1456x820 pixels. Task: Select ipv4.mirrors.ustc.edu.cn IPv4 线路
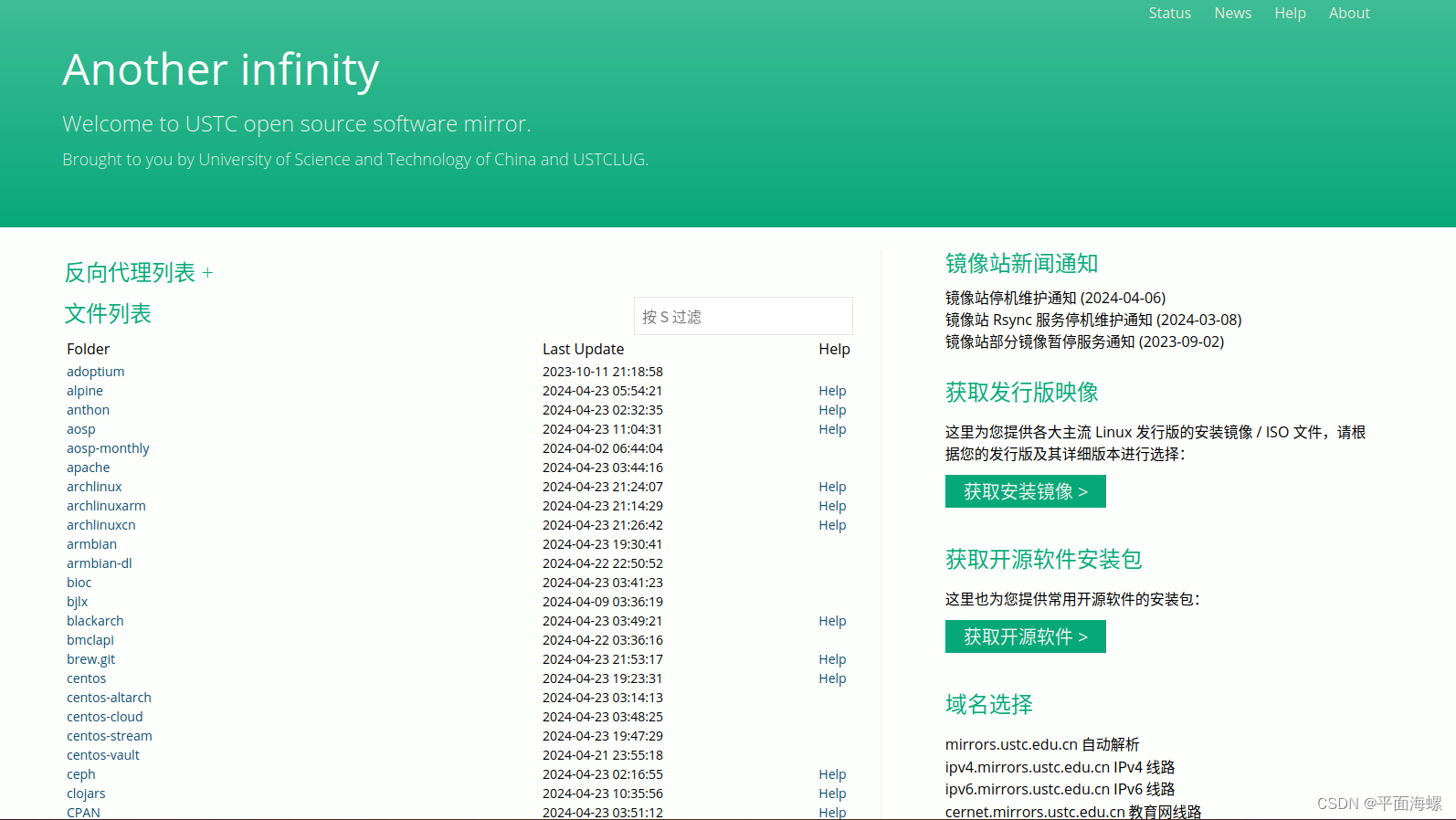coord(1060,767)
